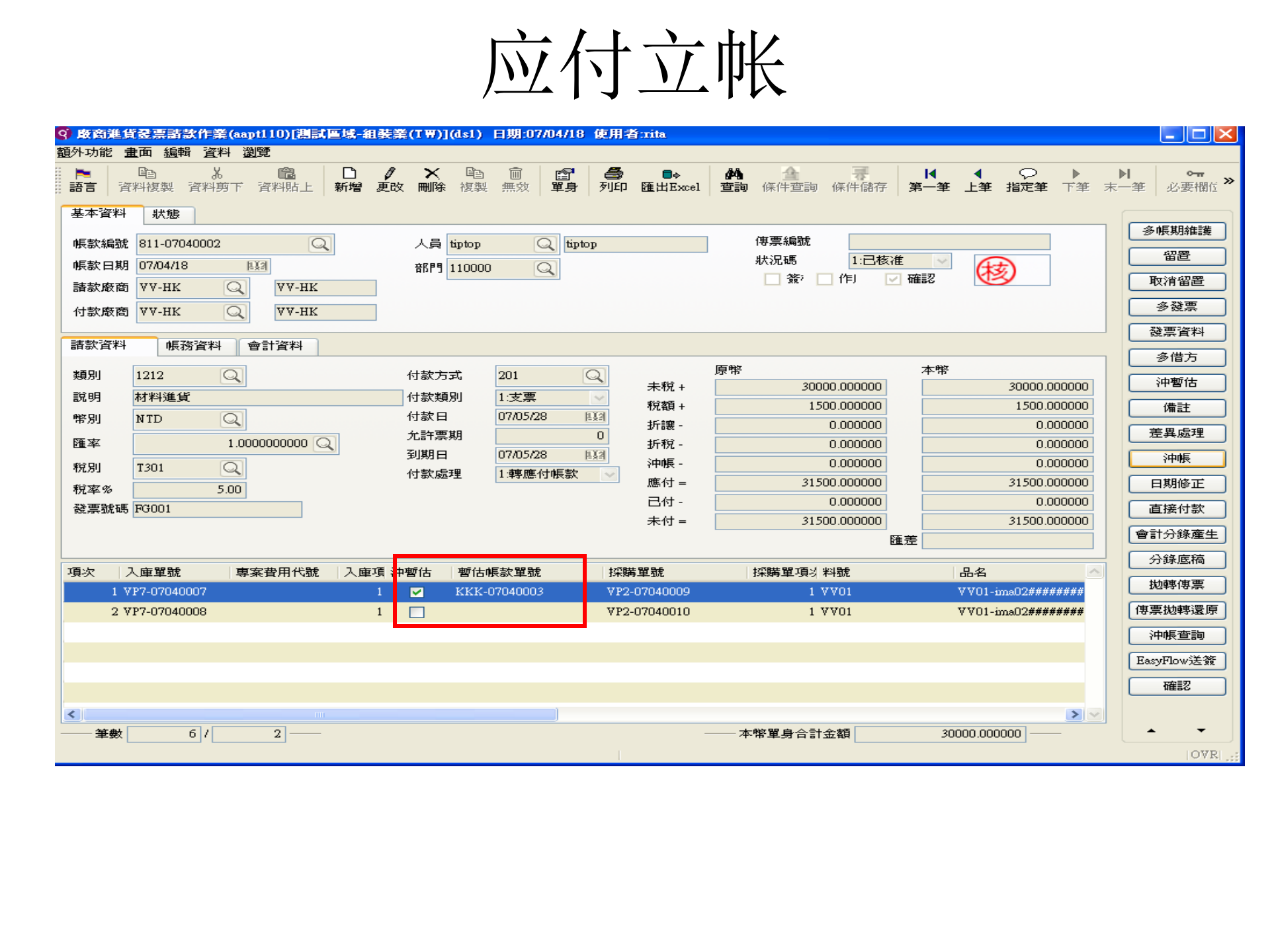Uncheck the 確認 status checkbox

point(892,279)
